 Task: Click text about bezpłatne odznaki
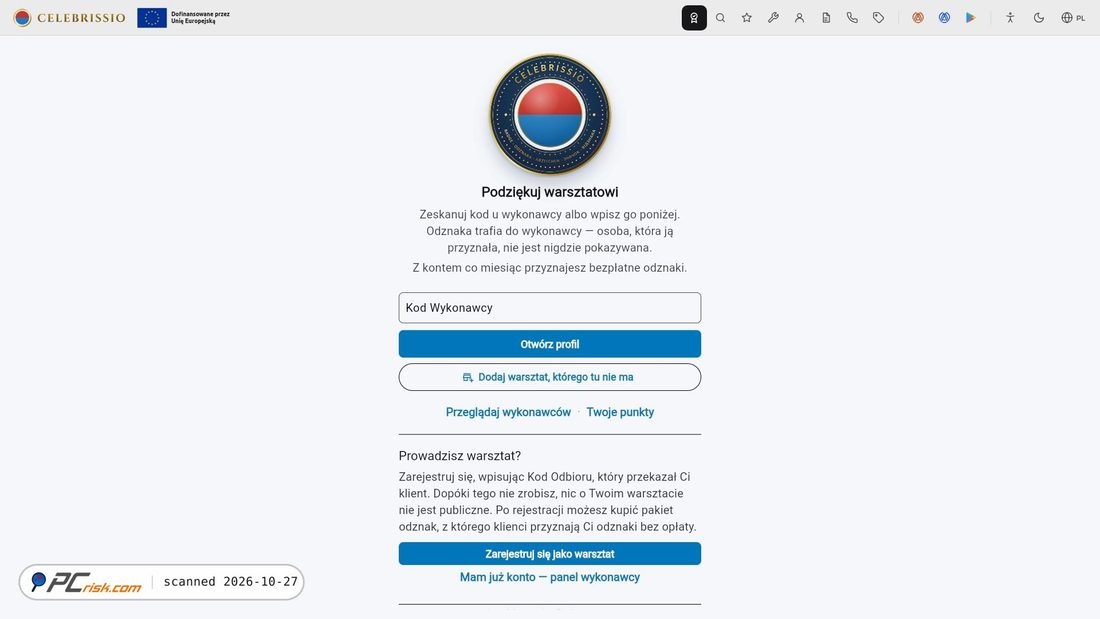click(550, 267)
